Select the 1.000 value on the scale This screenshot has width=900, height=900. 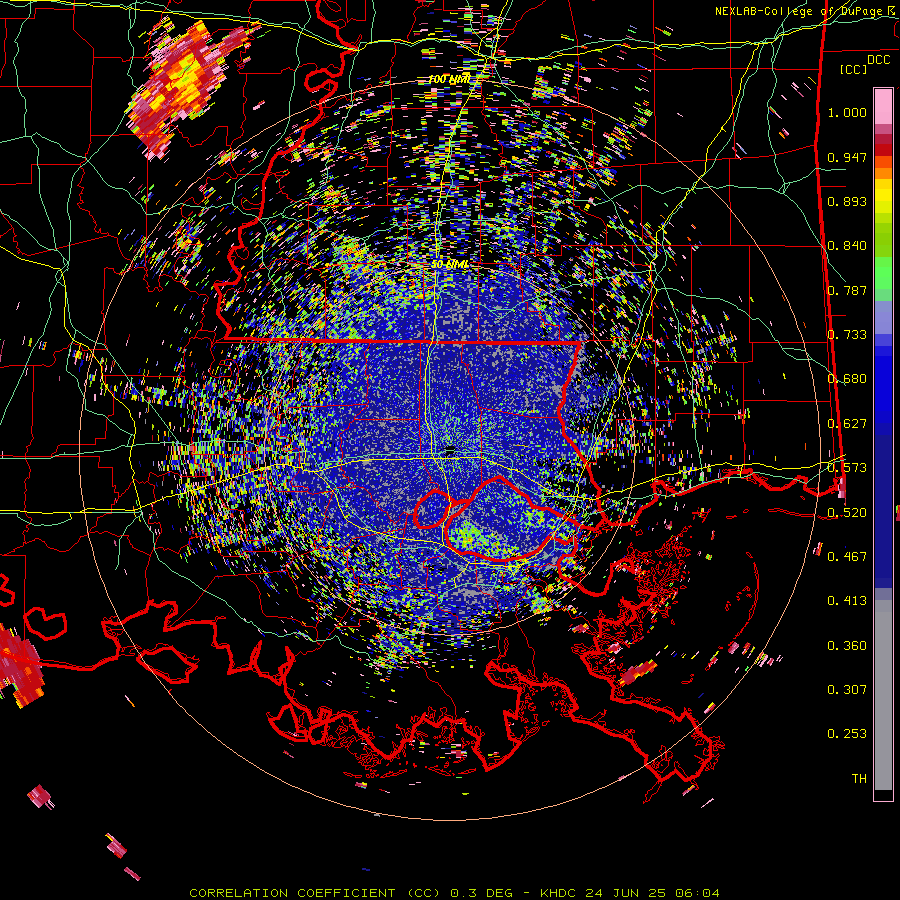[847, 112]
